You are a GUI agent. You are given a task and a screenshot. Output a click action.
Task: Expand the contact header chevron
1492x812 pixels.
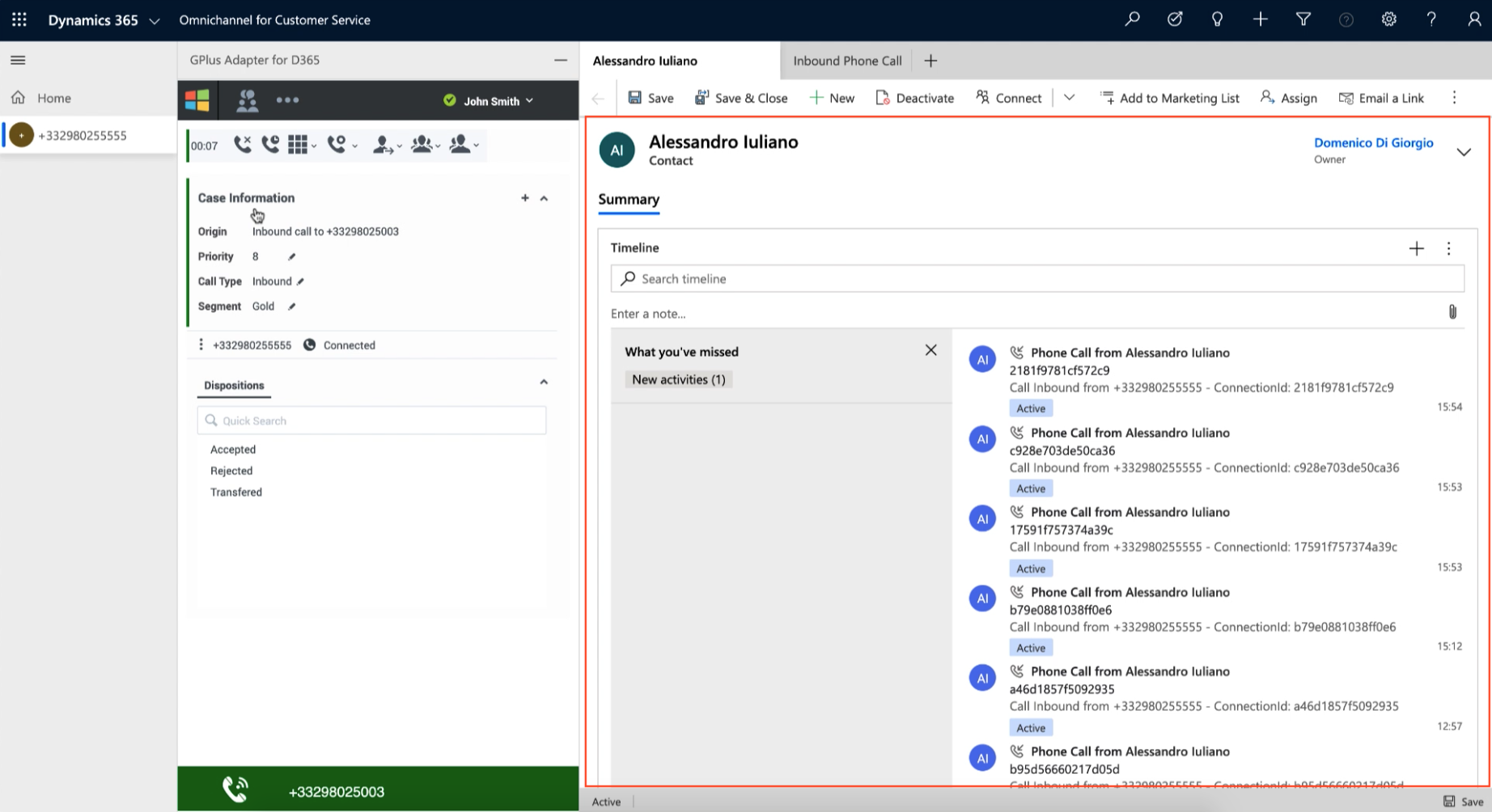pos(1464,152)
